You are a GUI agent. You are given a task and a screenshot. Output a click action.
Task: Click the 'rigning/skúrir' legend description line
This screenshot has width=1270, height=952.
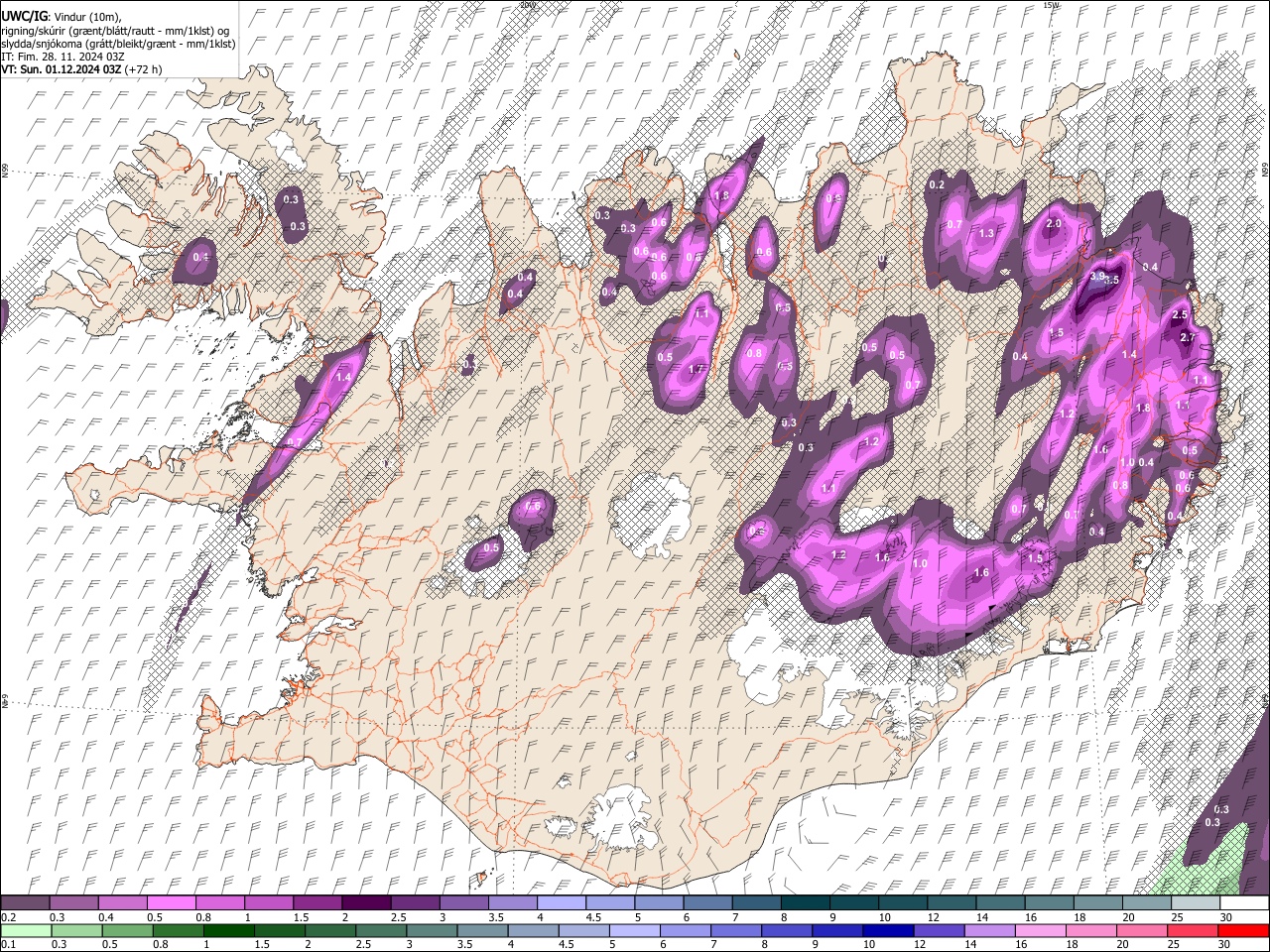coord(114,31)
